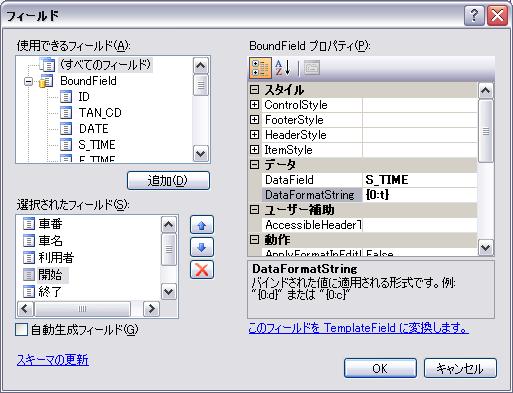
Task: Select 終了 in selected fields
Action: 50,292
